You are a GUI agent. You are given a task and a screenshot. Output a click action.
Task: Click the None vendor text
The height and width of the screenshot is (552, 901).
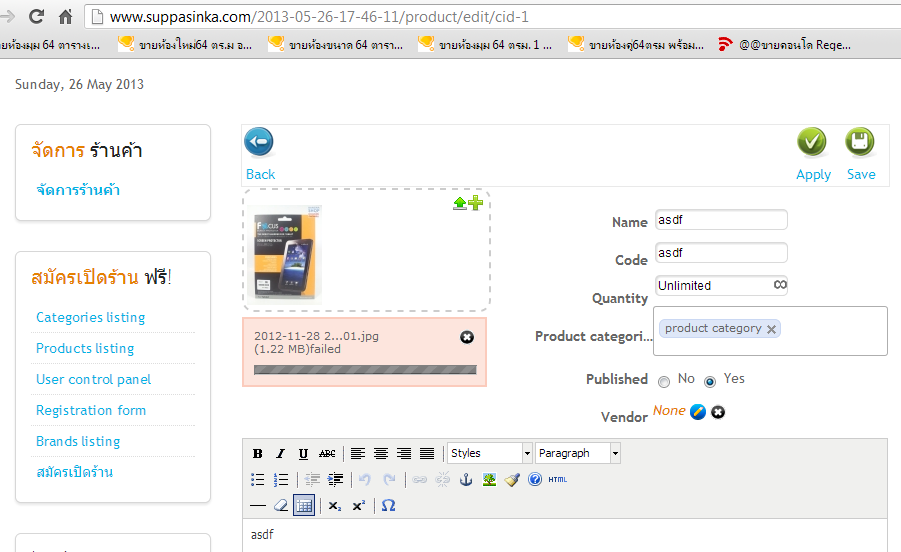click(669, 411)
